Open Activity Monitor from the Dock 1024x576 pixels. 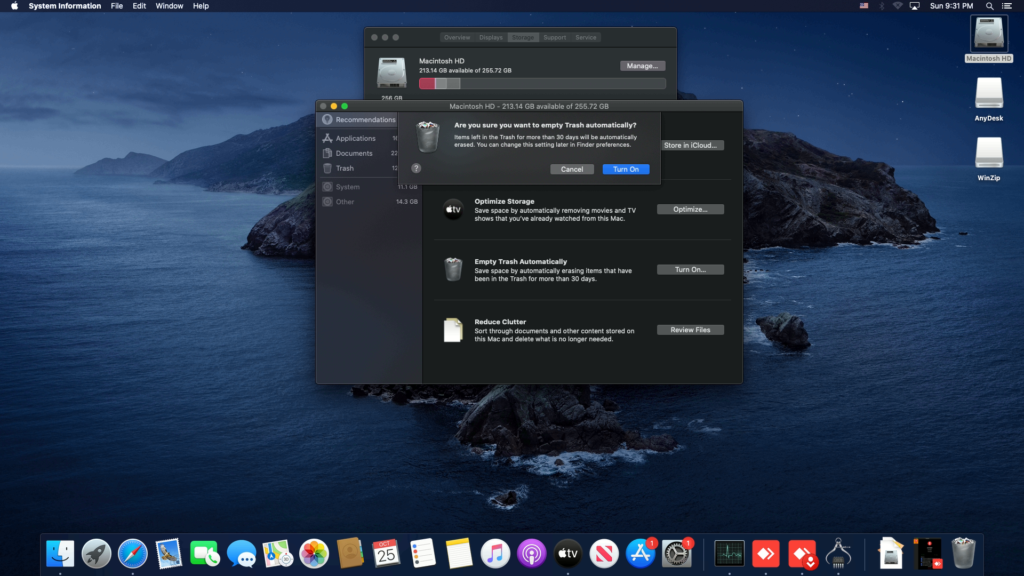click(x=728, y=551)
